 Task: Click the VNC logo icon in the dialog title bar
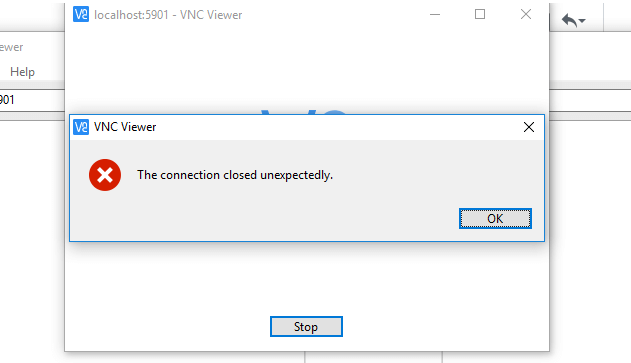coord(81,127)
